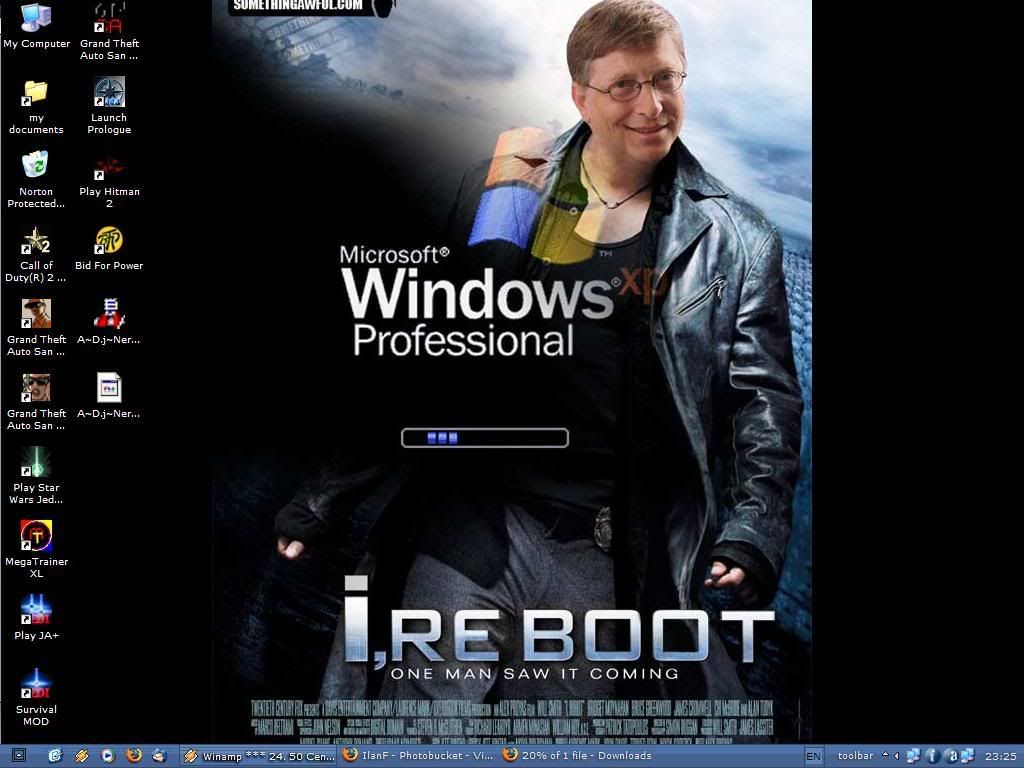
Task: Select the Norton Protected recycle bin icon
Action: pyautogui.click(x=36, y=180)
